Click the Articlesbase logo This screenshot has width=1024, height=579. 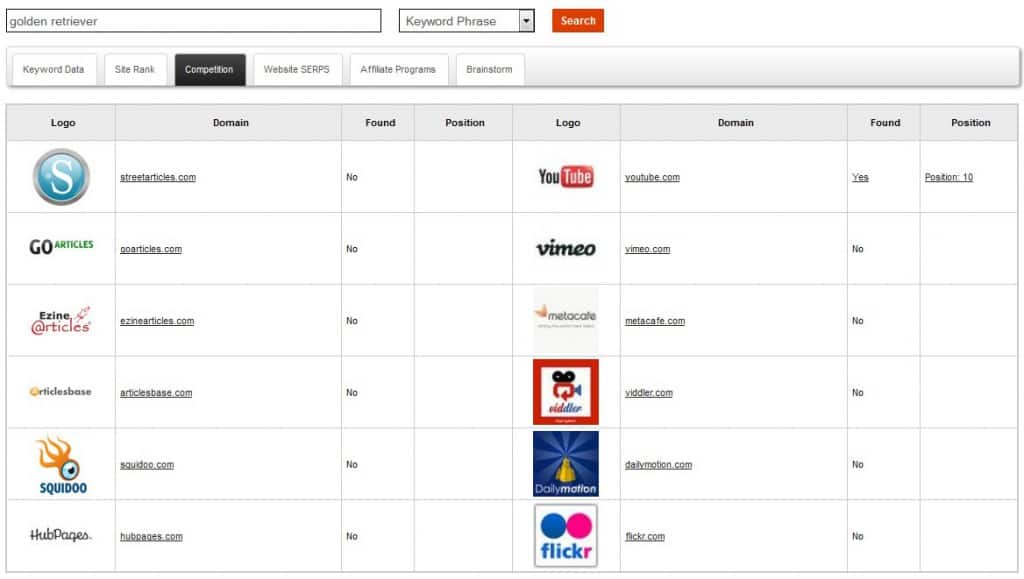click(61, 392)
